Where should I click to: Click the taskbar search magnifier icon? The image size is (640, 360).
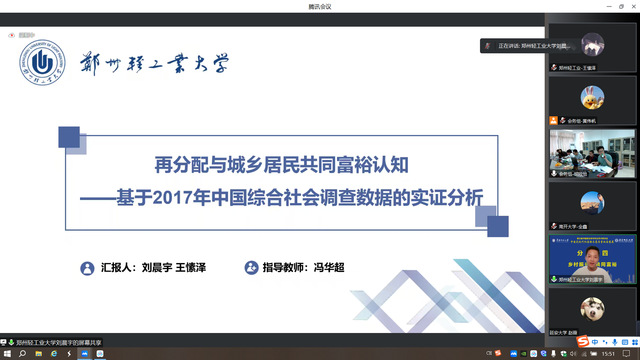pyautogui.click(x=22, y=353)
